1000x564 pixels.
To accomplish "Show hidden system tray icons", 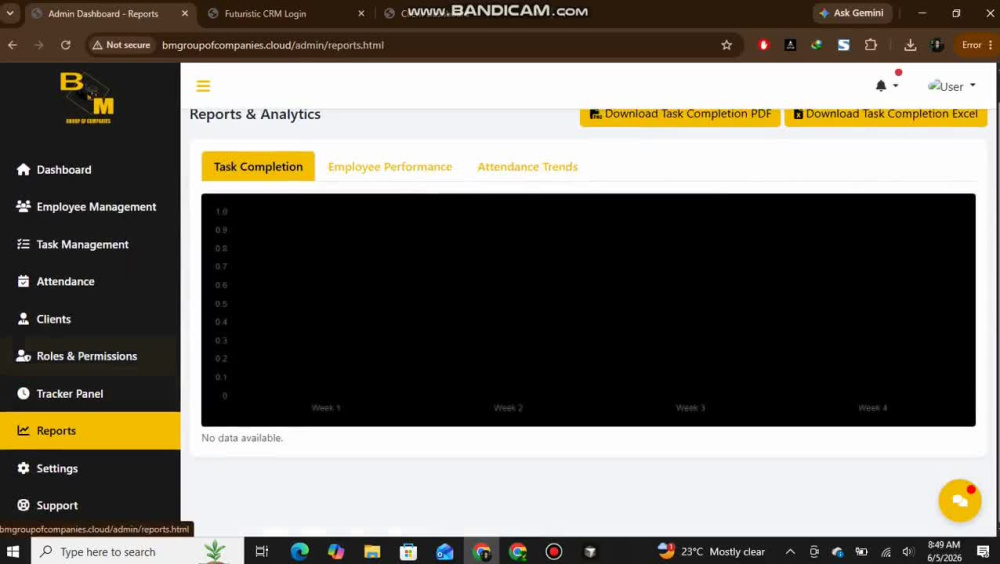I will click(x=790, y=551).
